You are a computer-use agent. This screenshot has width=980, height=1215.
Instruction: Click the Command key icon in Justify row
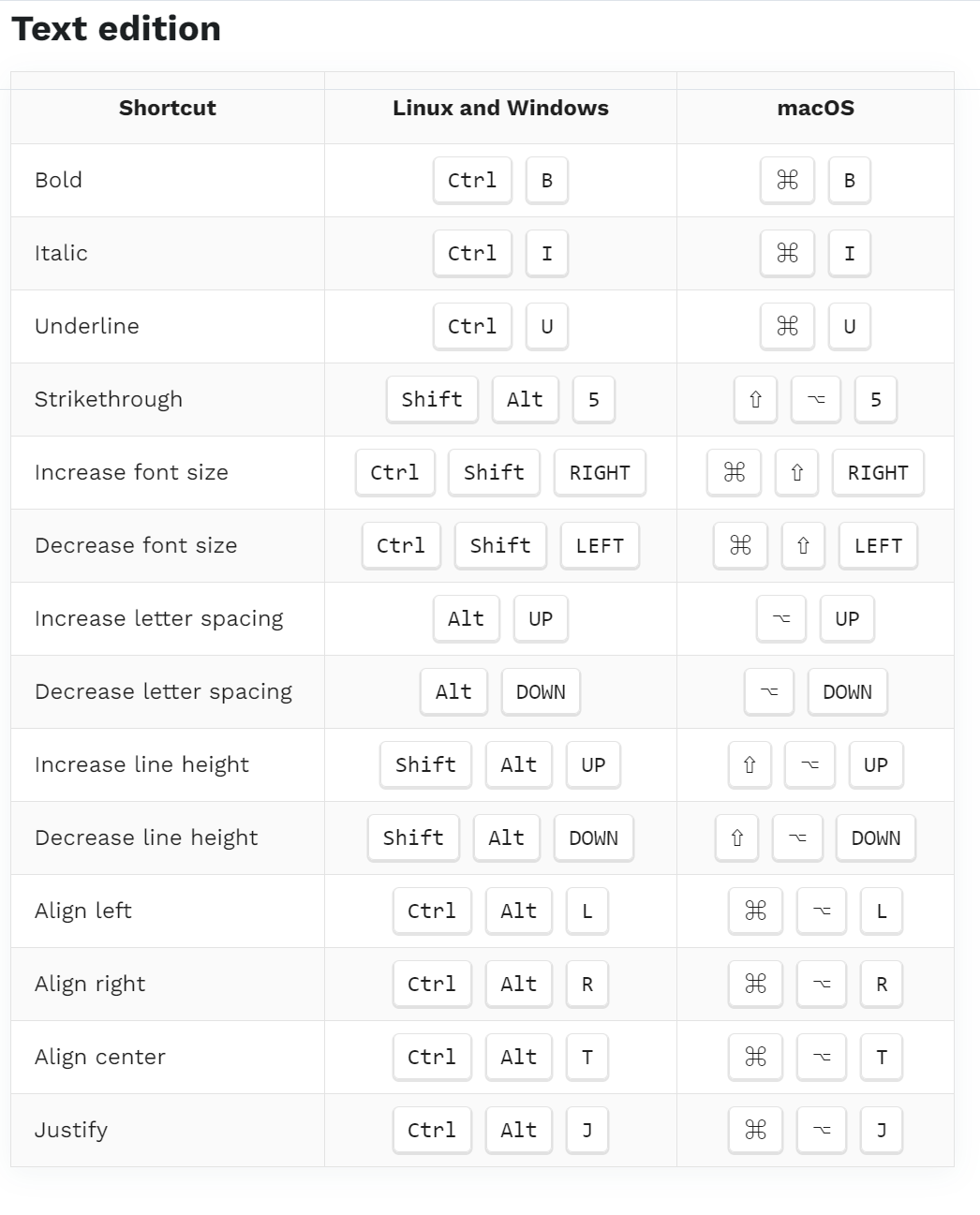(755, 1130)
